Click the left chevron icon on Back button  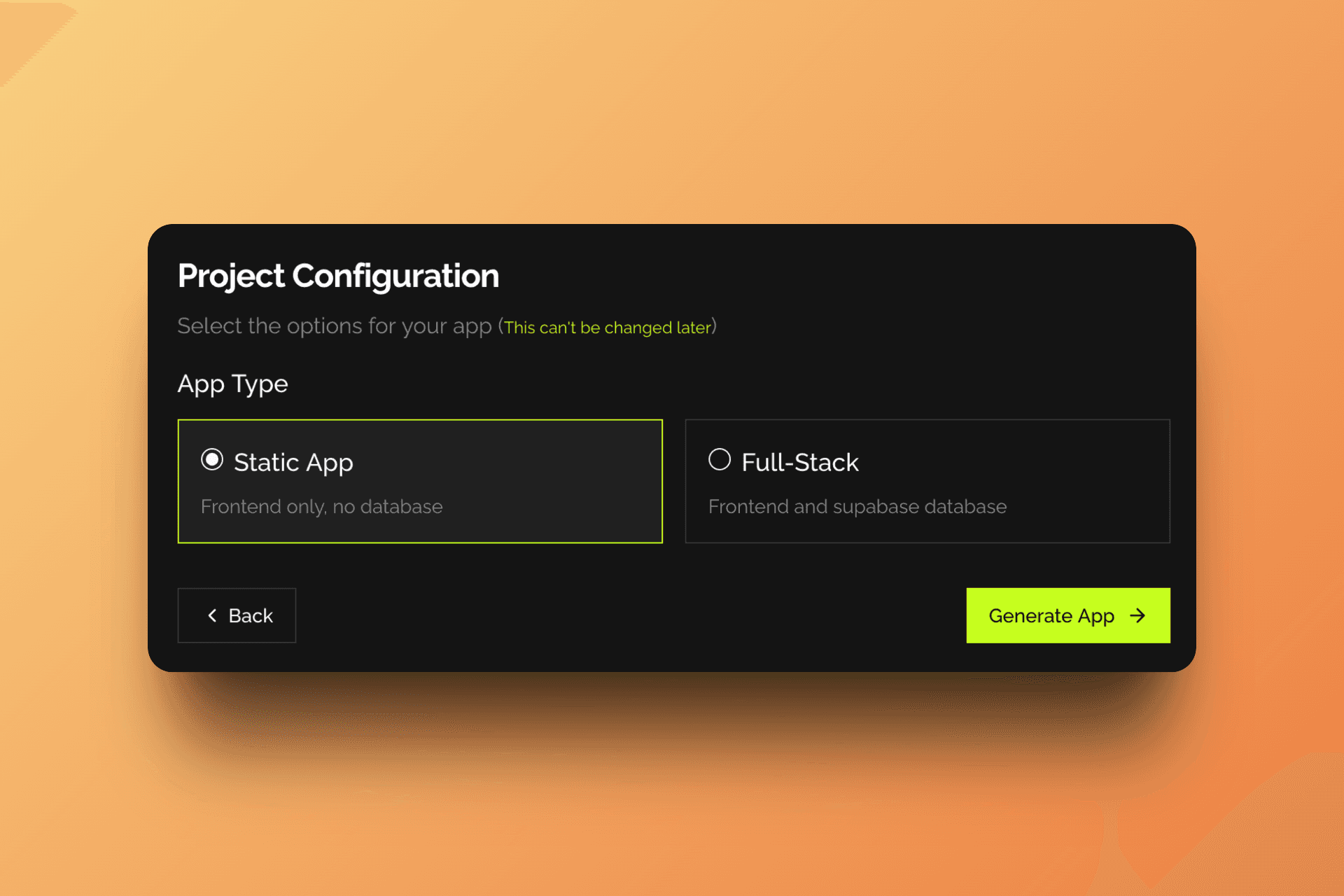click(x=213, y=615)
